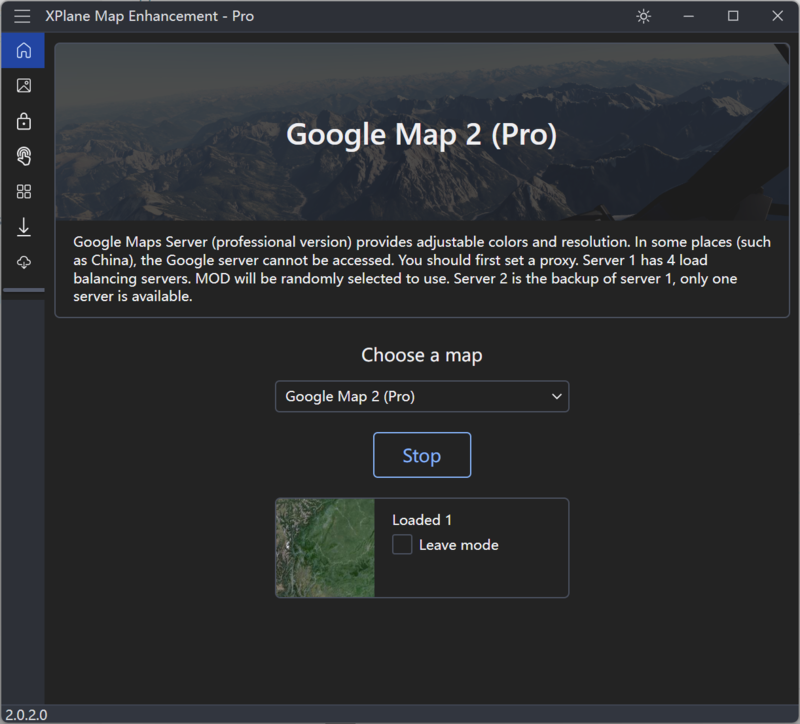Minimize the XPlane Map Enhancement window
The height and width of the screenshot is (724, 800).
pyautogui.click(x=688, y=16)
